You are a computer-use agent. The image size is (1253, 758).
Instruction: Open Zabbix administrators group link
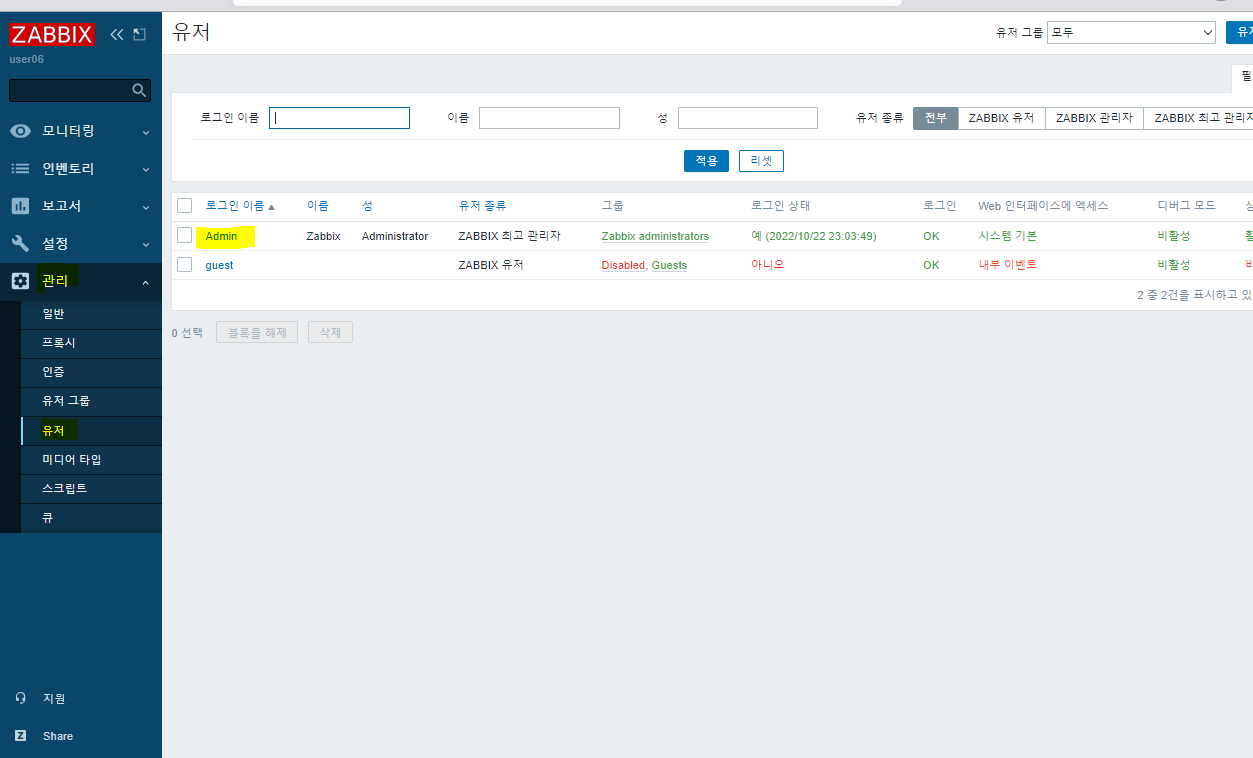[655, 236]
